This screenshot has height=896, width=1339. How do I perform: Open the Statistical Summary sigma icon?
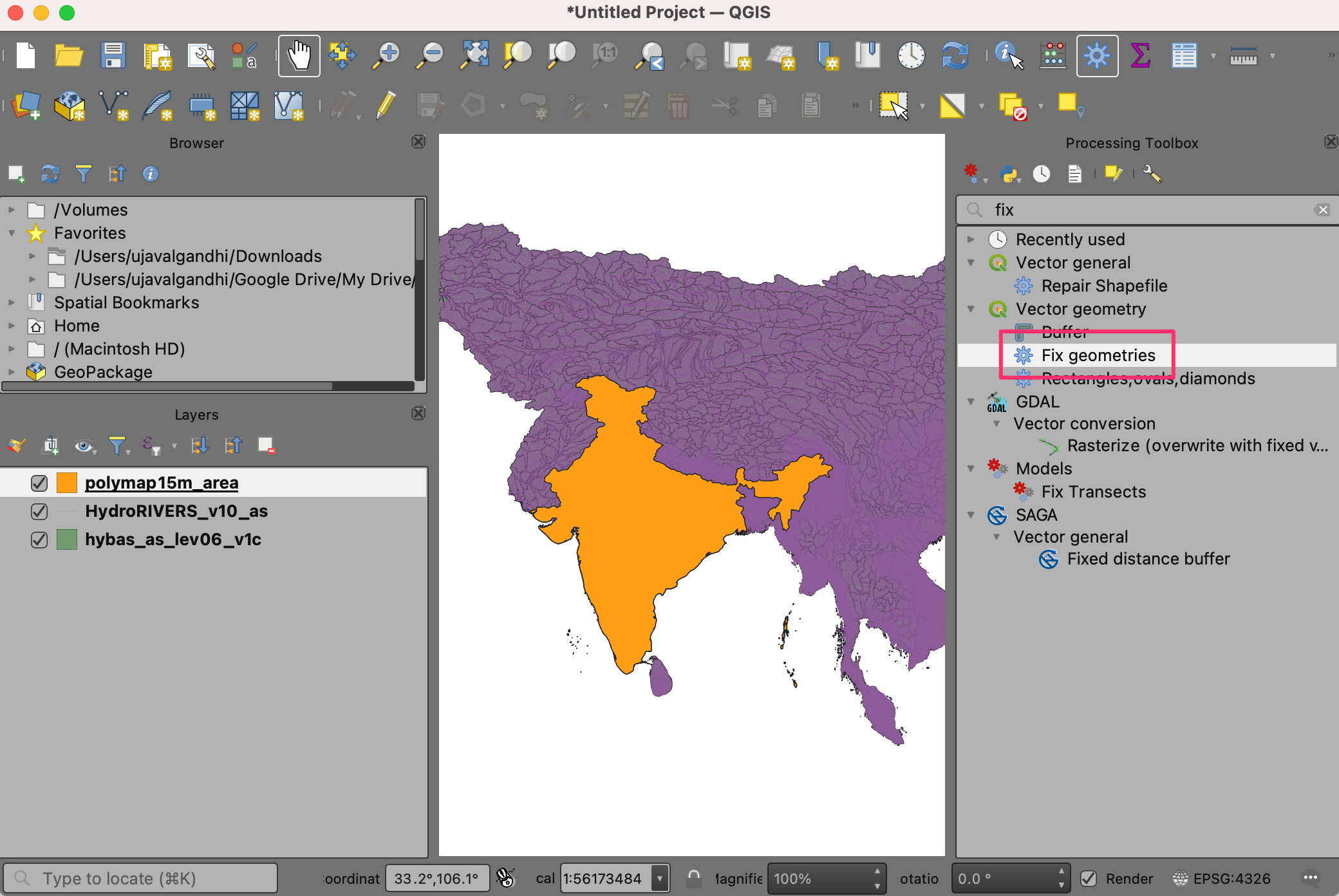click(x=1140, y=56)
